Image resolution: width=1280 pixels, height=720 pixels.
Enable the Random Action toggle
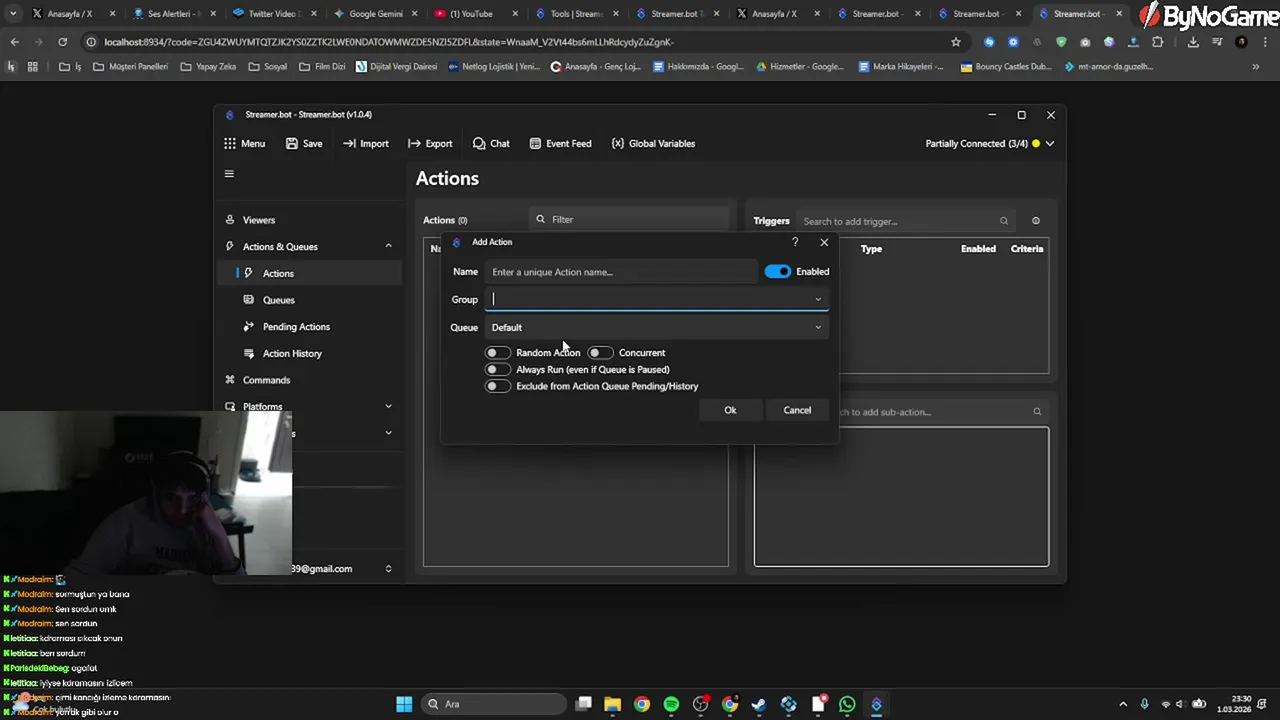pyautogui.click(x=497, y=353)
